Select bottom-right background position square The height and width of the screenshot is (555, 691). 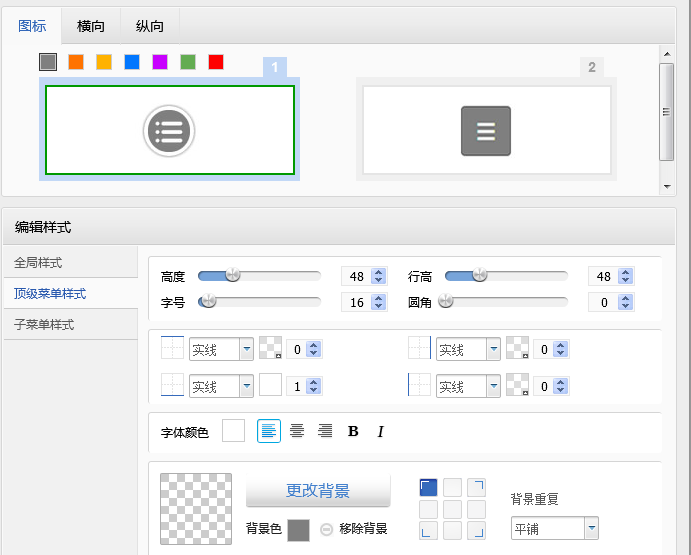[x=476, y=531]
